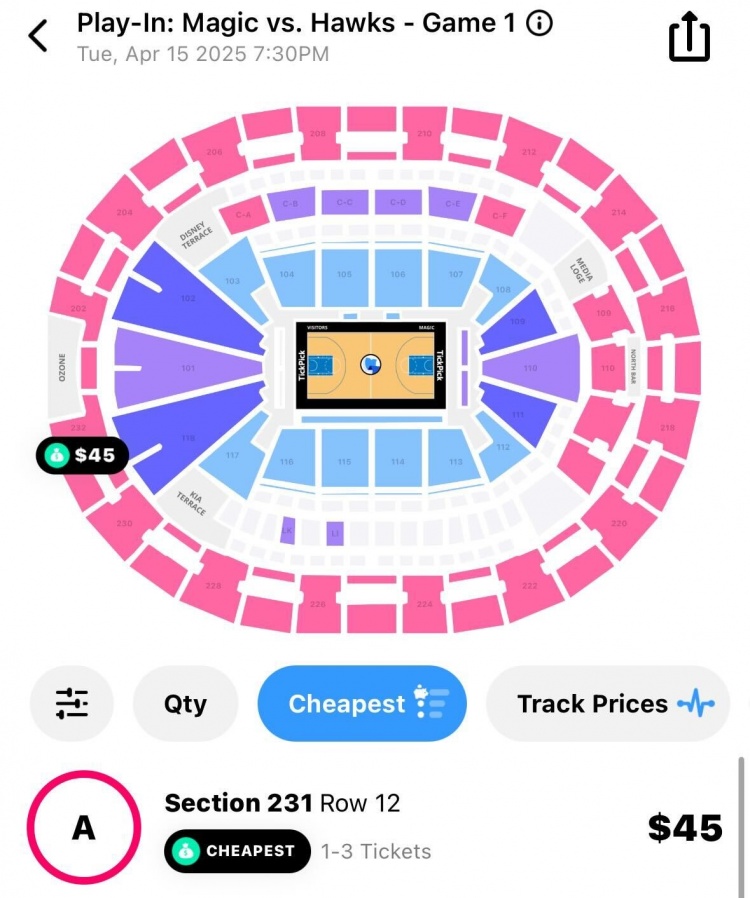Viewport: 750px width, 898px height.
Task: Choose section 115 on the map
Action: click(x=345, y=458)
